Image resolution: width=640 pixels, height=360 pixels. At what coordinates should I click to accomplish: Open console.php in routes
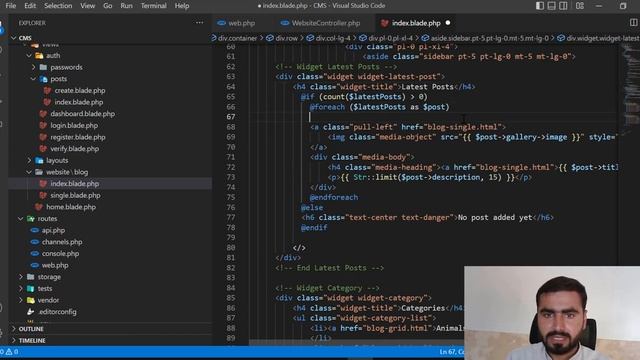60,254
